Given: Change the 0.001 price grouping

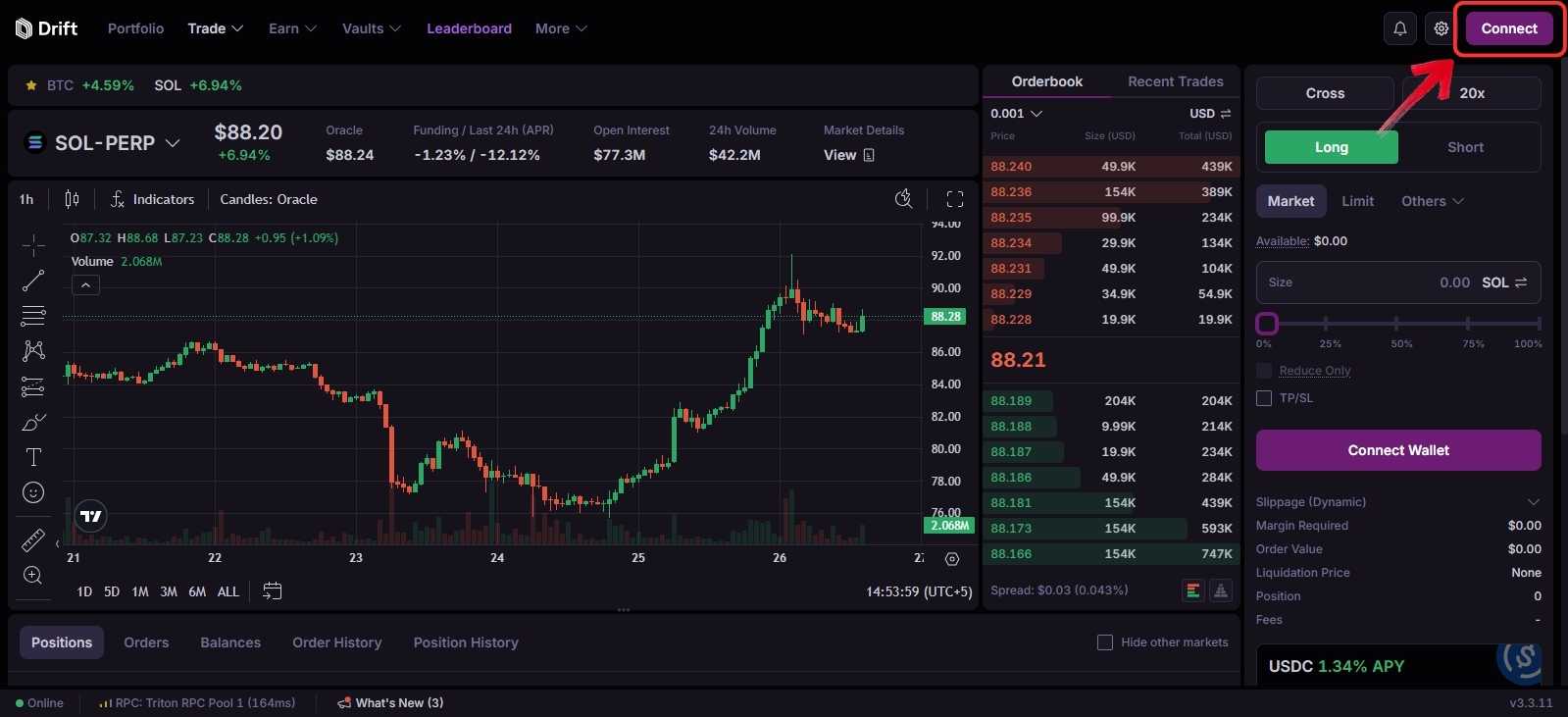Looking at the screenshot, I should tap(1016, 114).
